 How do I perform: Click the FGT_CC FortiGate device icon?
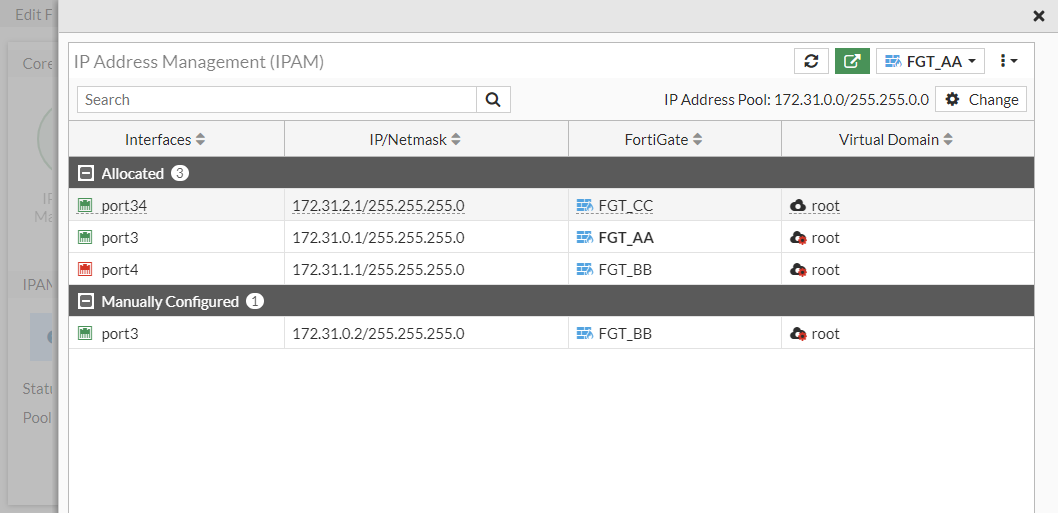click(585, 205)
